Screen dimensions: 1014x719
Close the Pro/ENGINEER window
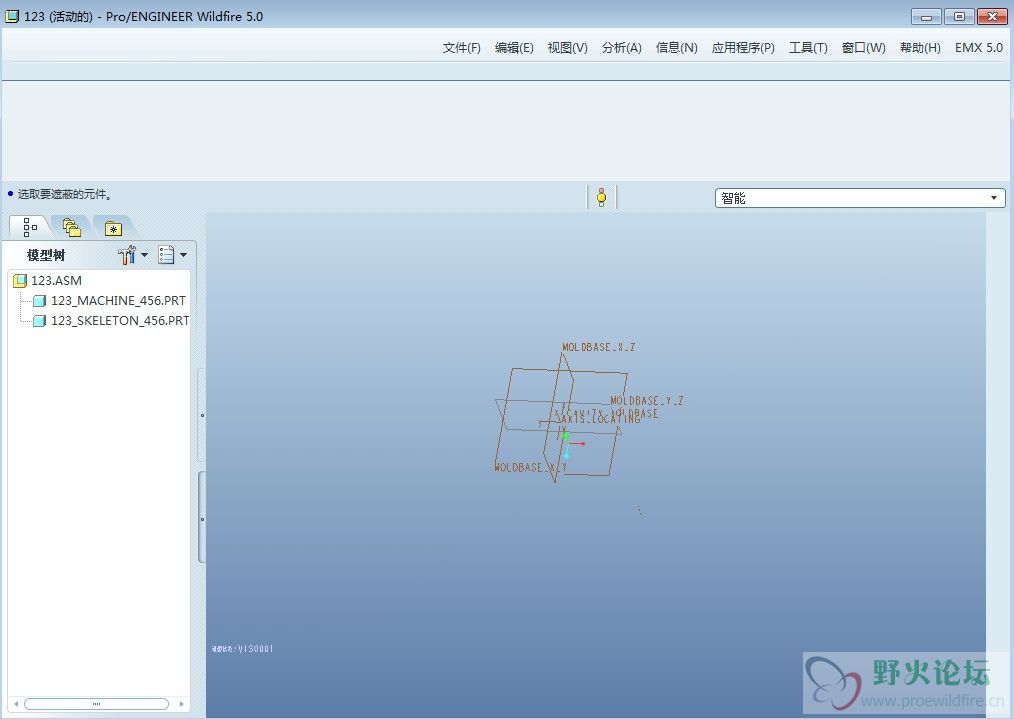[x=992, y=17]
